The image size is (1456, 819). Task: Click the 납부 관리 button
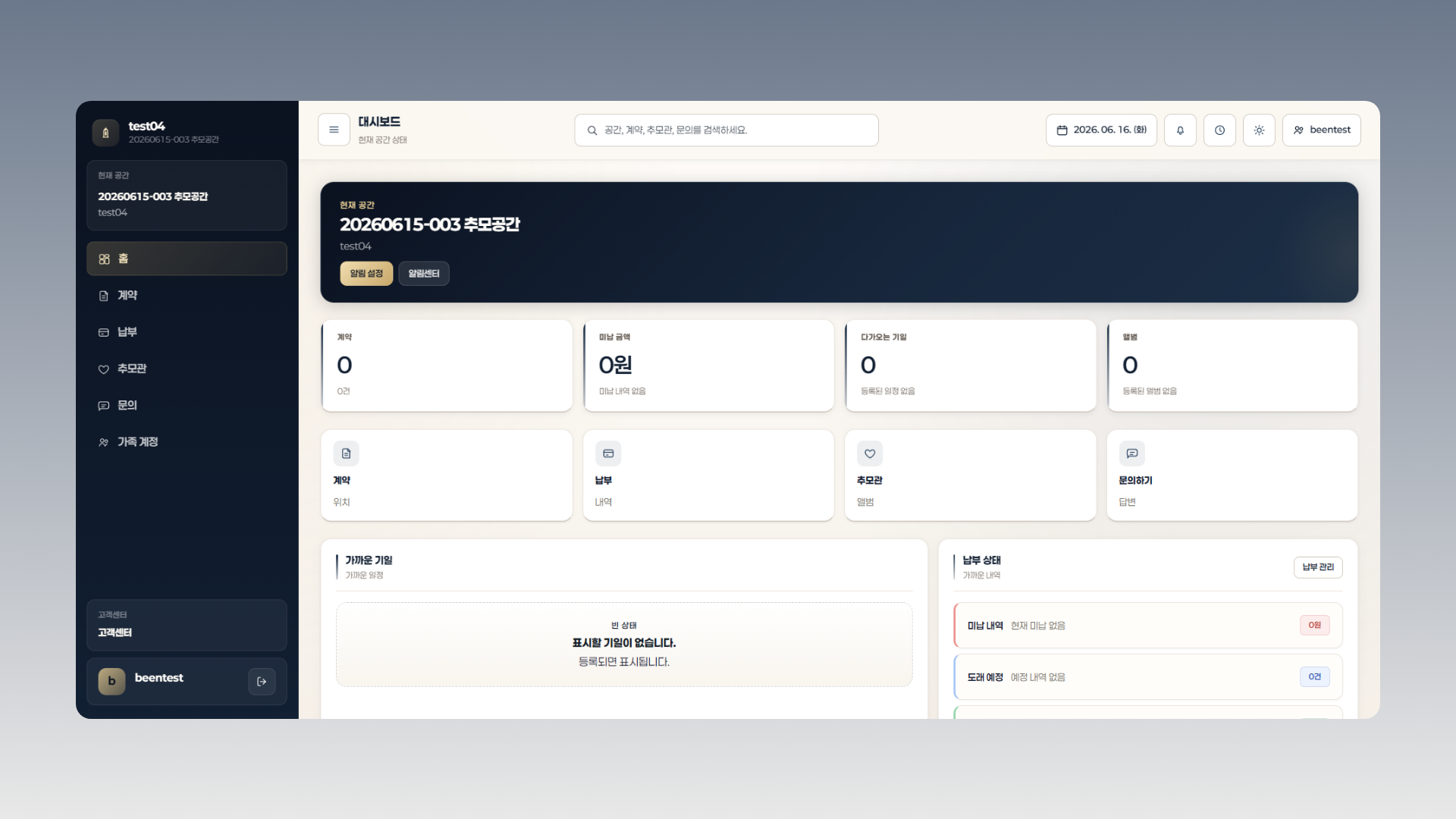click(1318, 567)
